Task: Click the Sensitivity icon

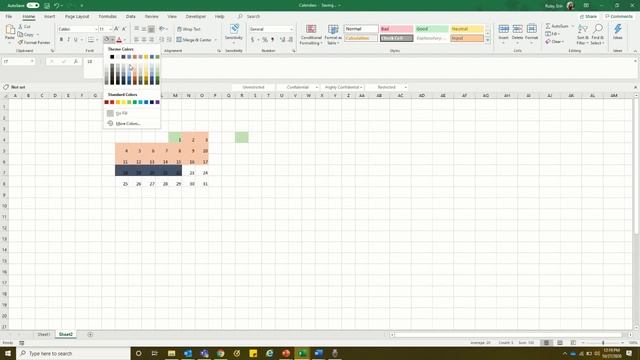Action: 234,29
